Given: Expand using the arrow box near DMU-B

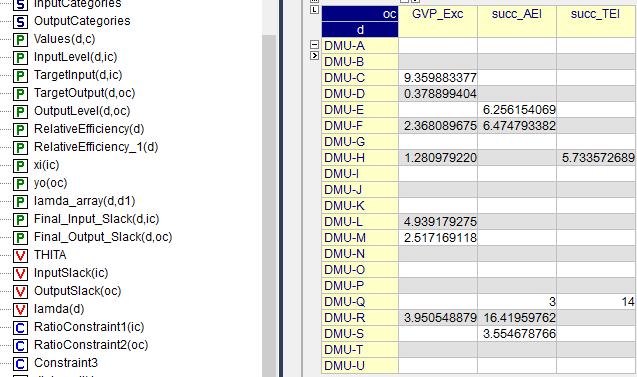Looking at the screenshot, I should click(x=314, y=56).
